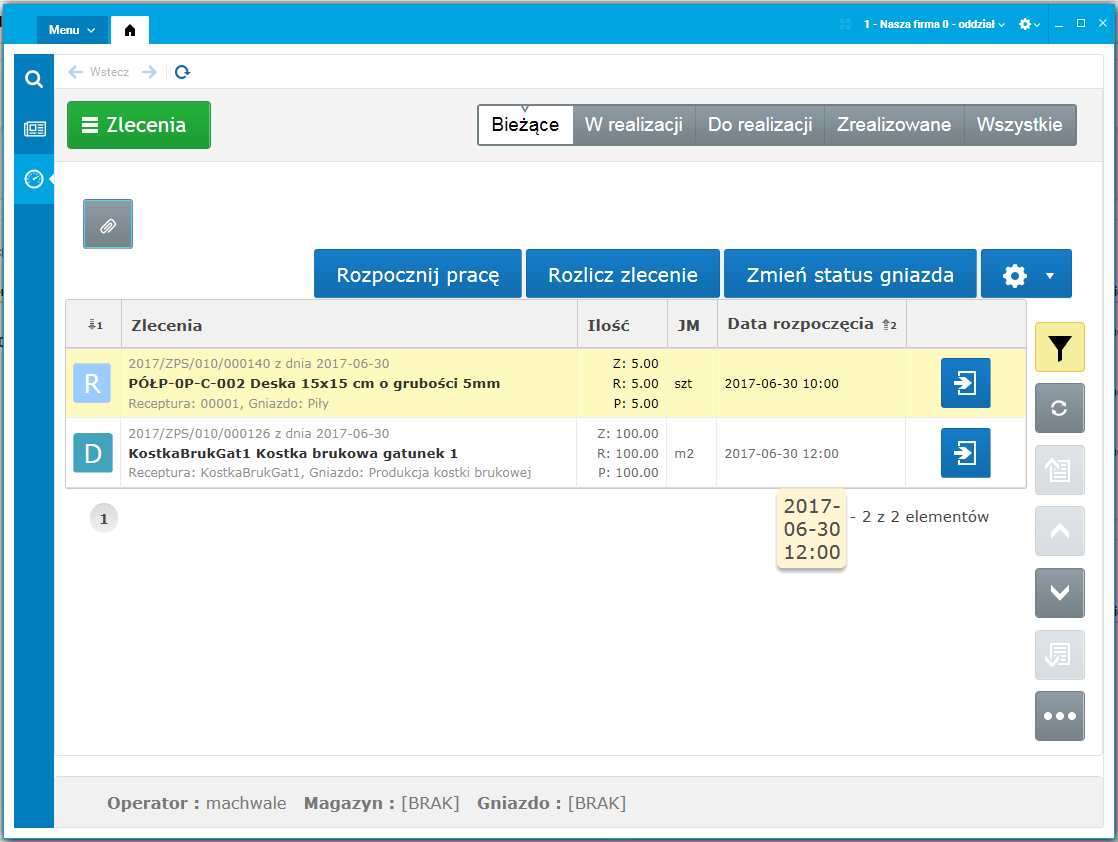Open the Menu dropdown
This screenshot has height=842, width=1118.
coord(71,30)
